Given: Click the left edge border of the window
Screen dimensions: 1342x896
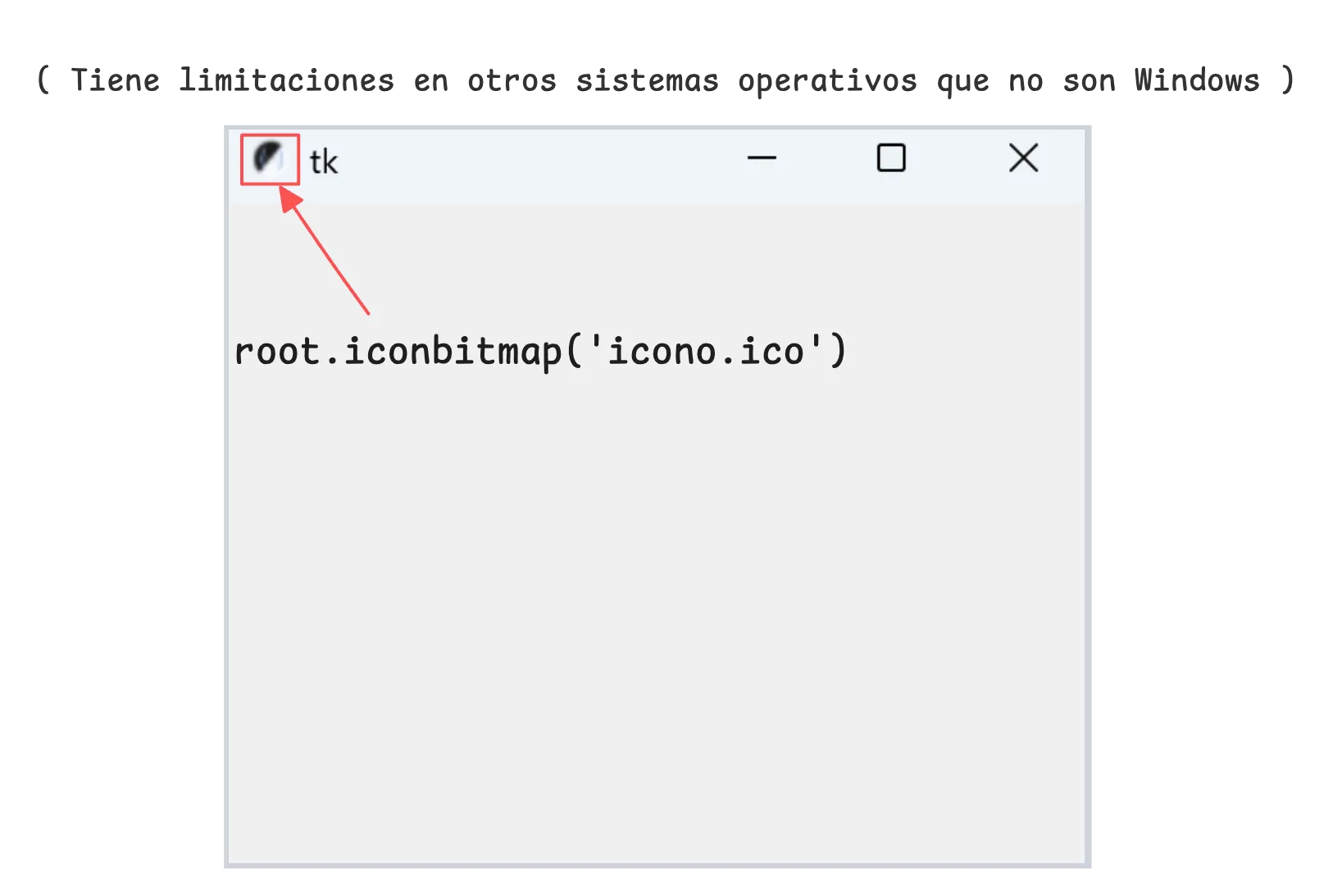Looking at the screenshot, I should (226, 492).
